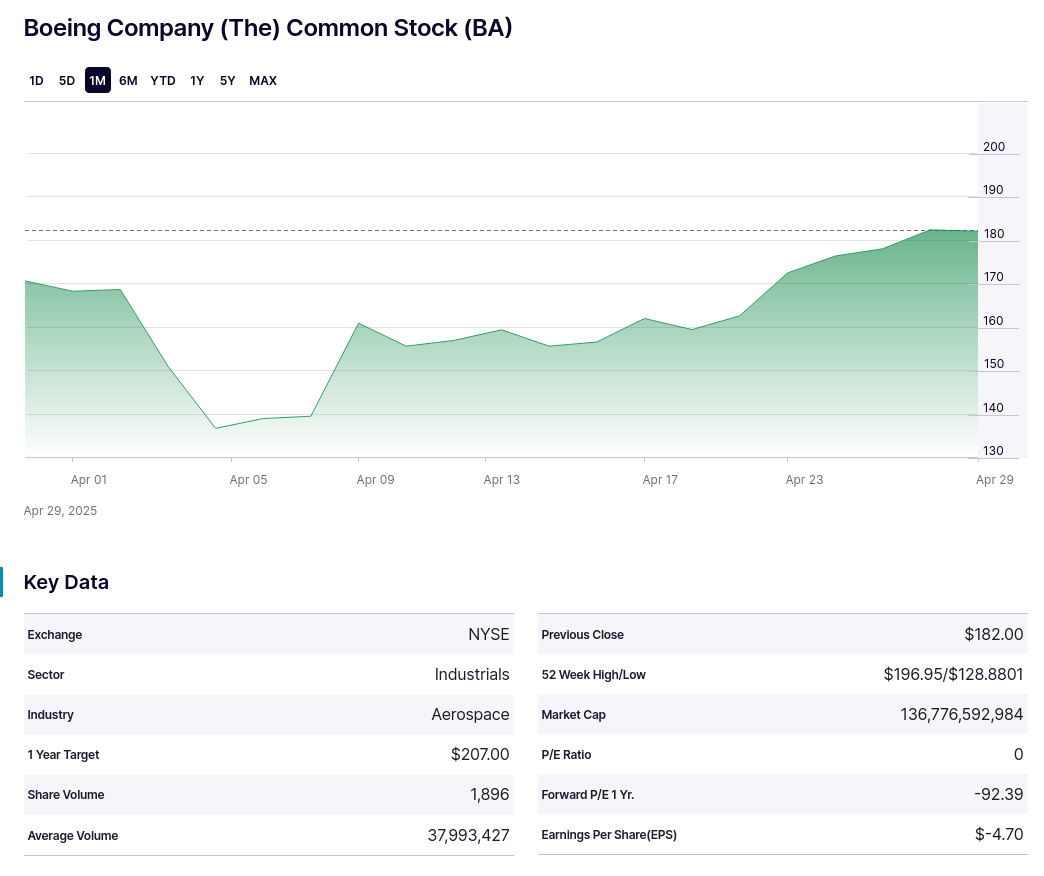1044x876 pixels.
Task: Click the Forward P/E 1 Yr. label
Action: [588, 794]
